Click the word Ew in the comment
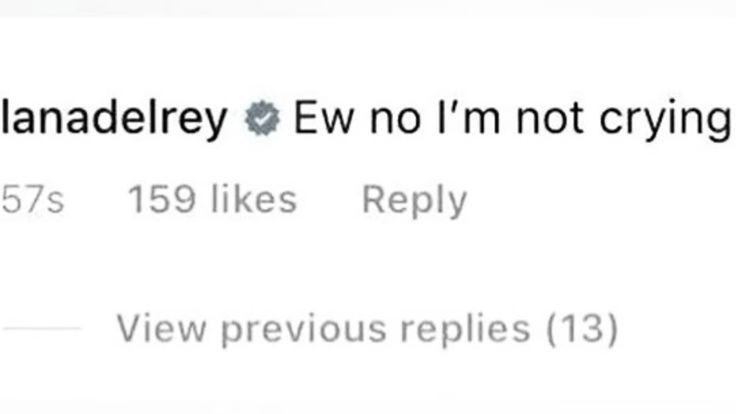The width and height of the screenshot is (736, 414). pos(323,119)
